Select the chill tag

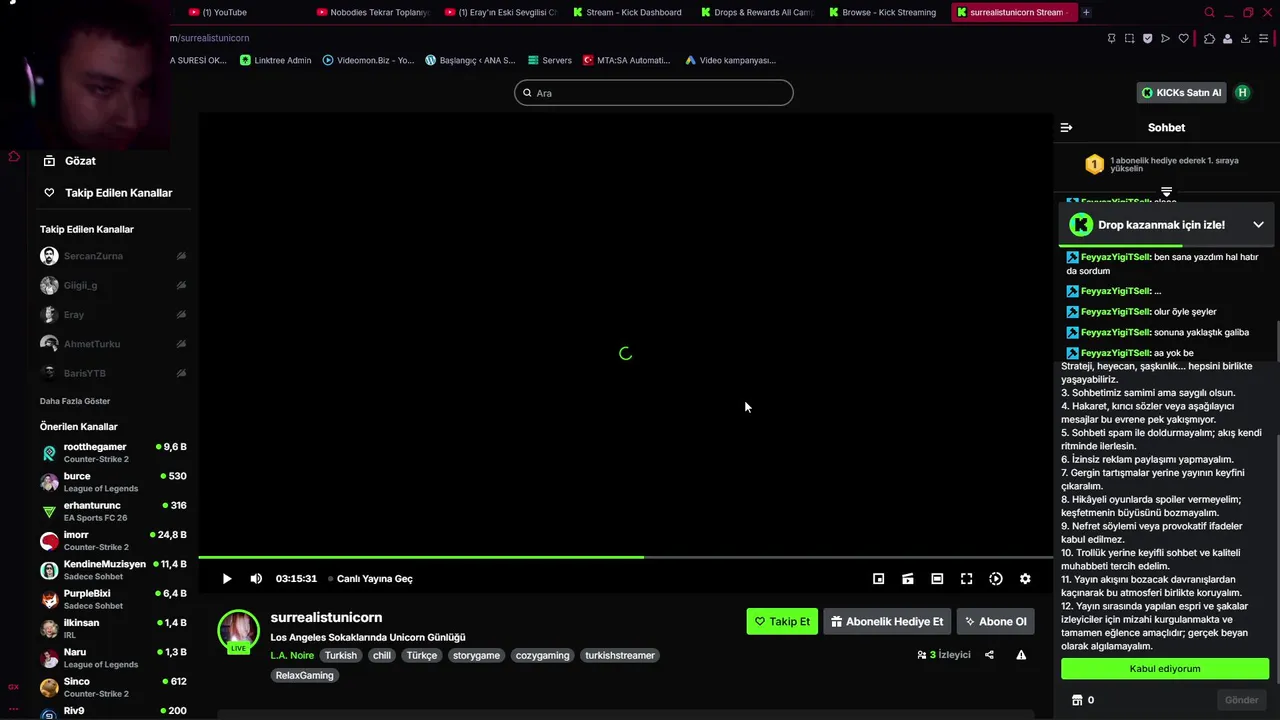(382, 656)
